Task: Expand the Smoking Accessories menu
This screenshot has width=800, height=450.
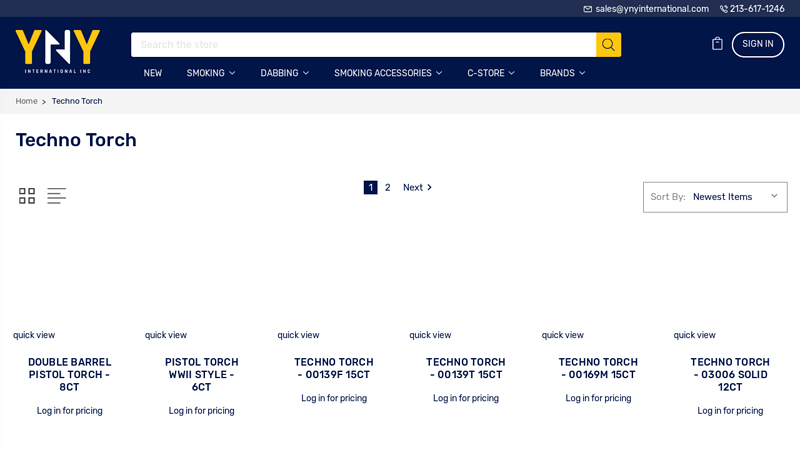Action: click(387, 73)
